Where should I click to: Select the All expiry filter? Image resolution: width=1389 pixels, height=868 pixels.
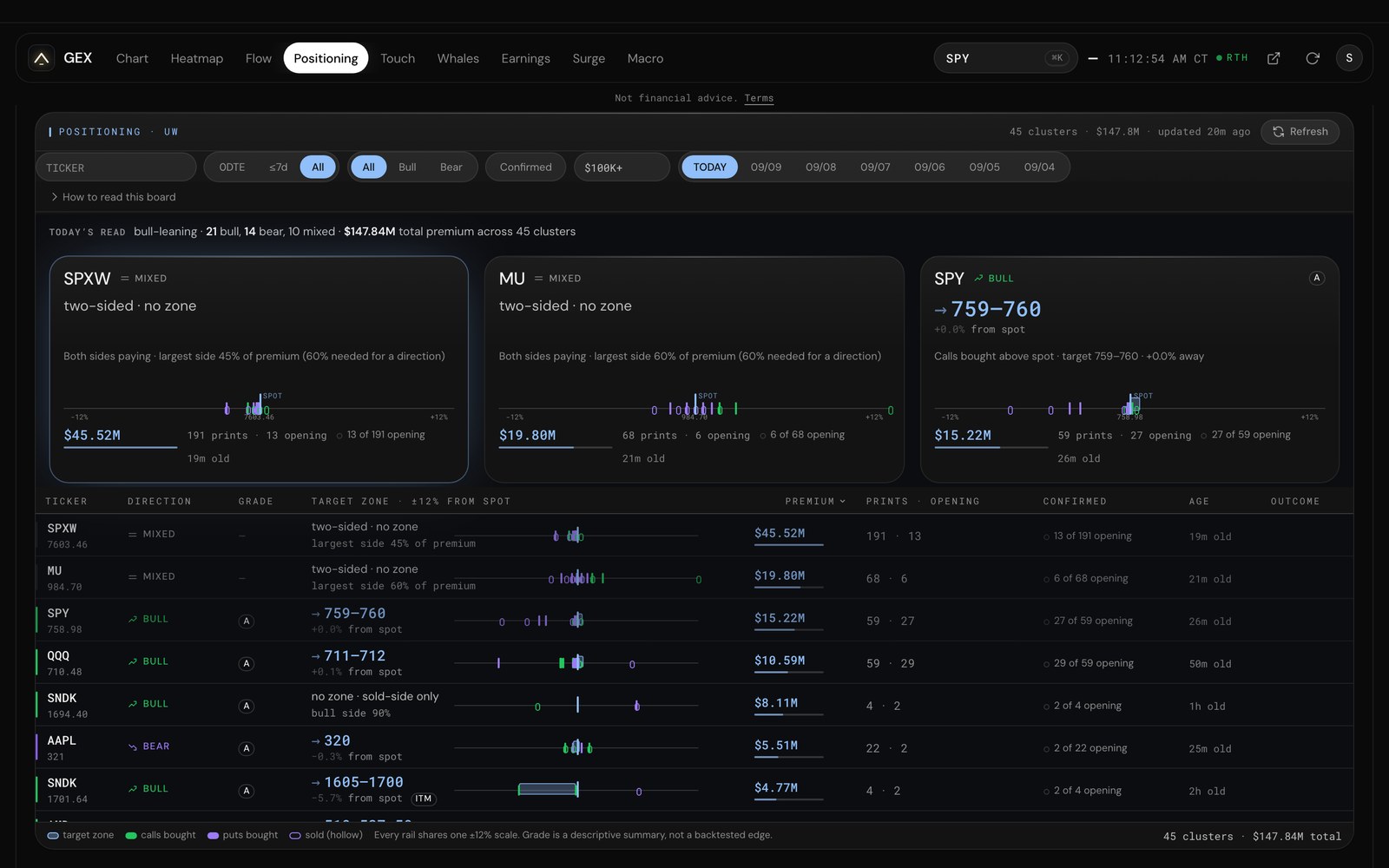coord(318,167)
